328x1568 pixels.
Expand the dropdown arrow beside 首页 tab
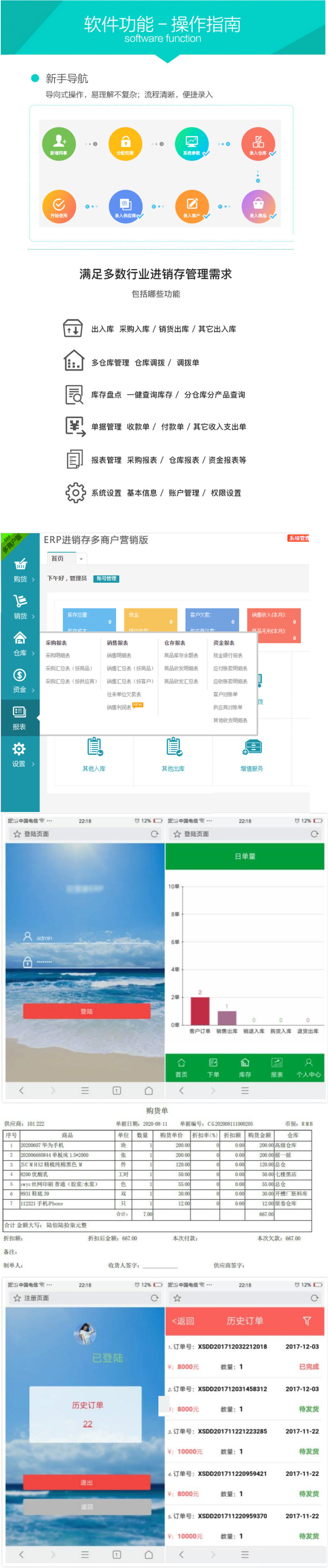81,559
